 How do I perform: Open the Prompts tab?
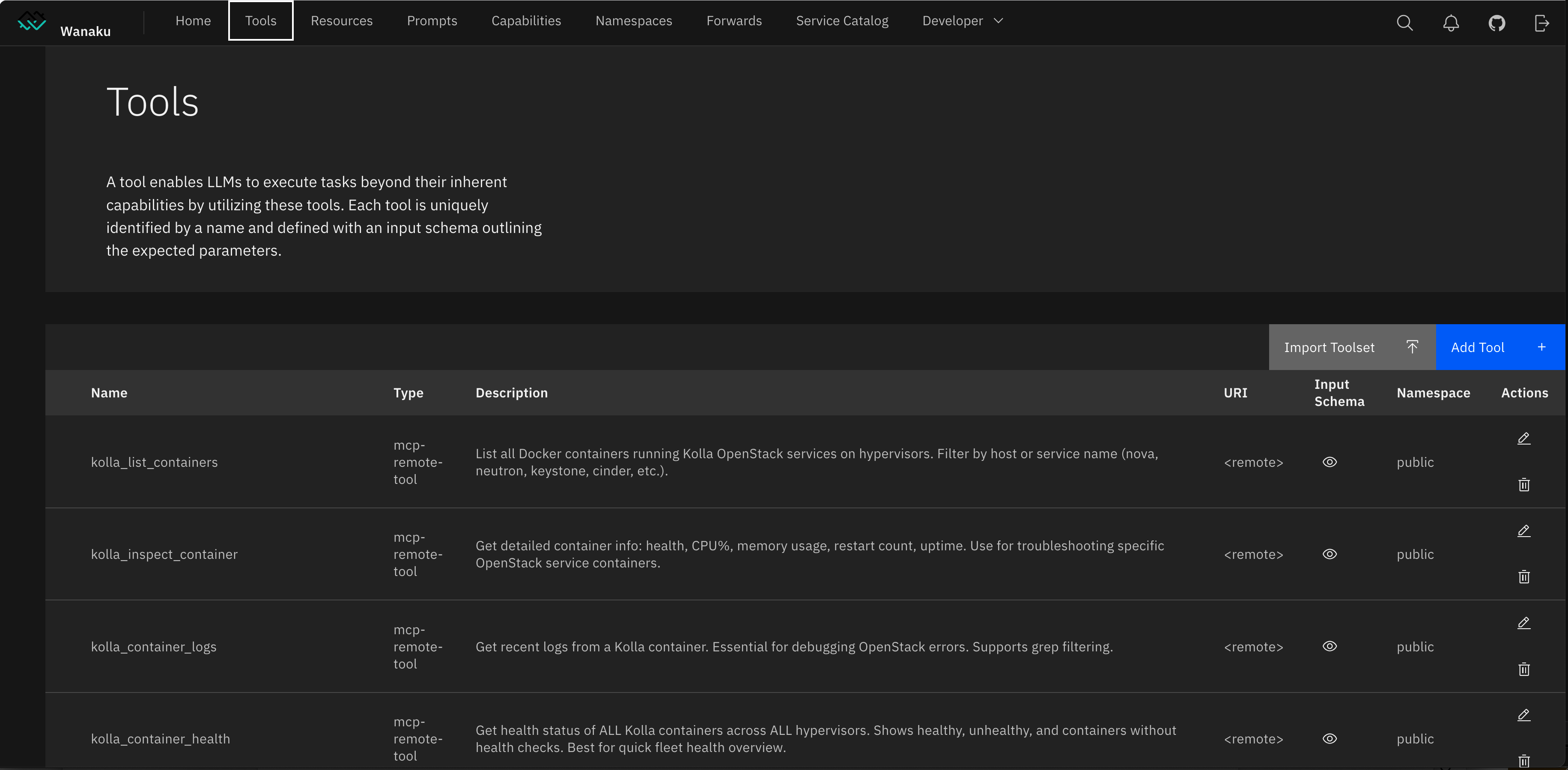pos(432,21)
